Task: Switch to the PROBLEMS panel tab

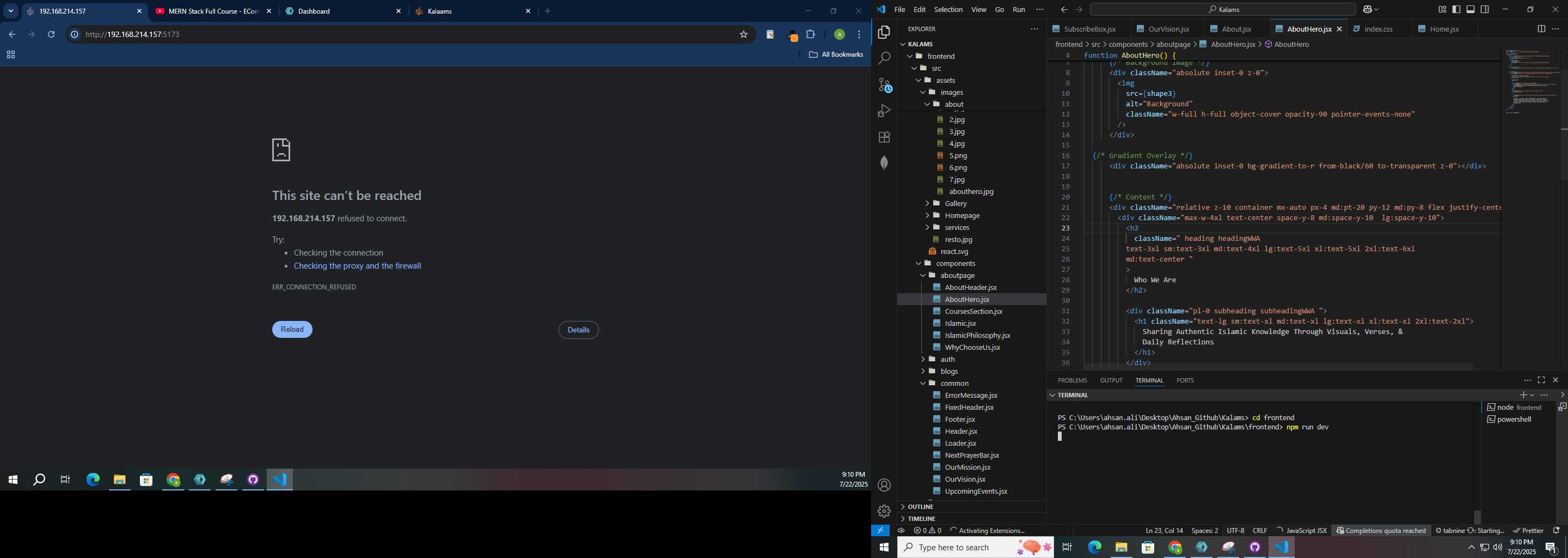Action: (1072, 381)
